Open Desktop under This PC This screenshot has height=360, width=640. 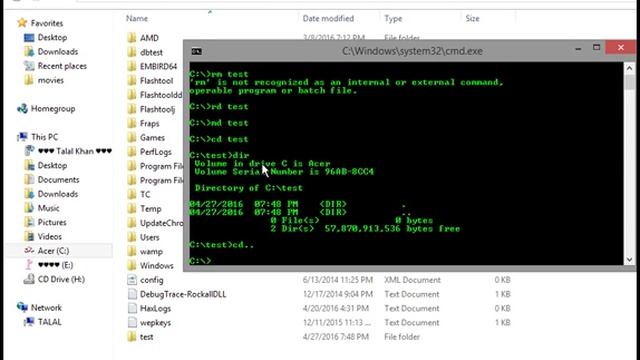tap(52, 165)
